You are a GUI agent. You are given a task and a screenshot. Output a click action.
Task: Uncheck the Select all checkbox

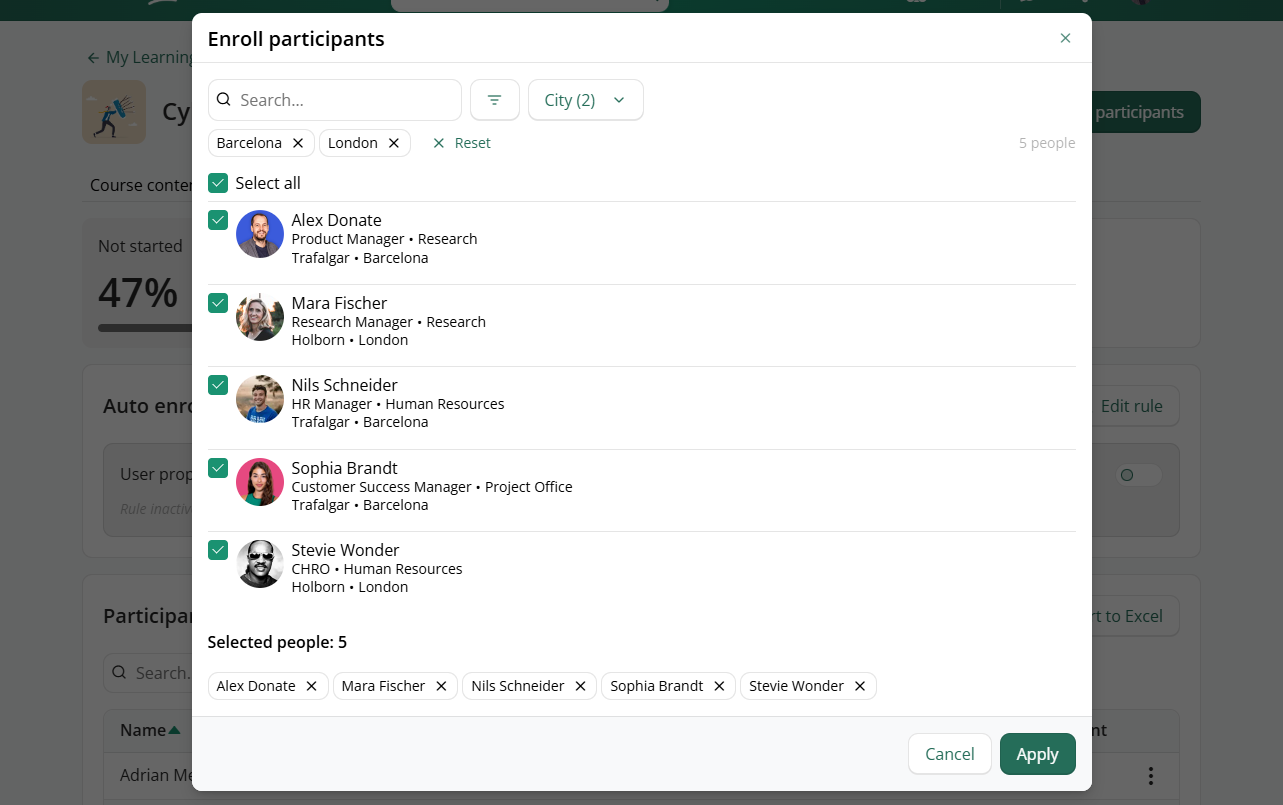pos(218,183)
